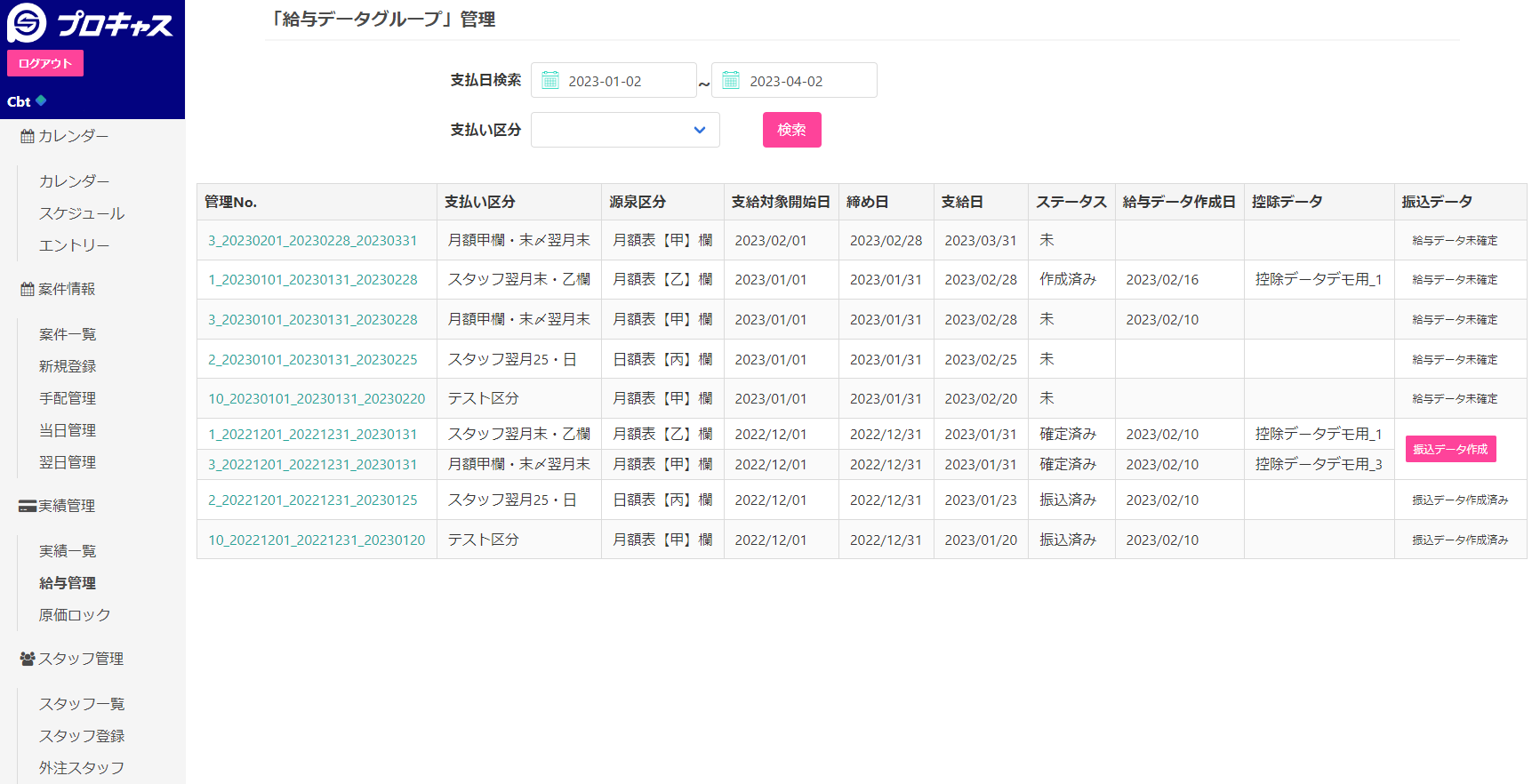Click the end date field 2023-04-02
The height and width of the screenshot is (784, 1532).
tap(794, 80)
